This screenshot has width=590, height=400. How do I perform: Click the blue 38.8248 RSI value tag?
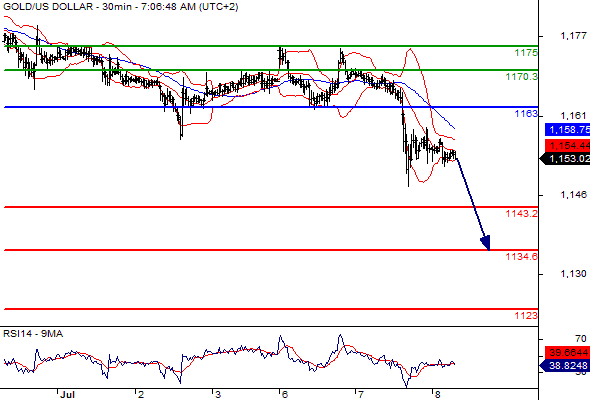coord(565,365)
